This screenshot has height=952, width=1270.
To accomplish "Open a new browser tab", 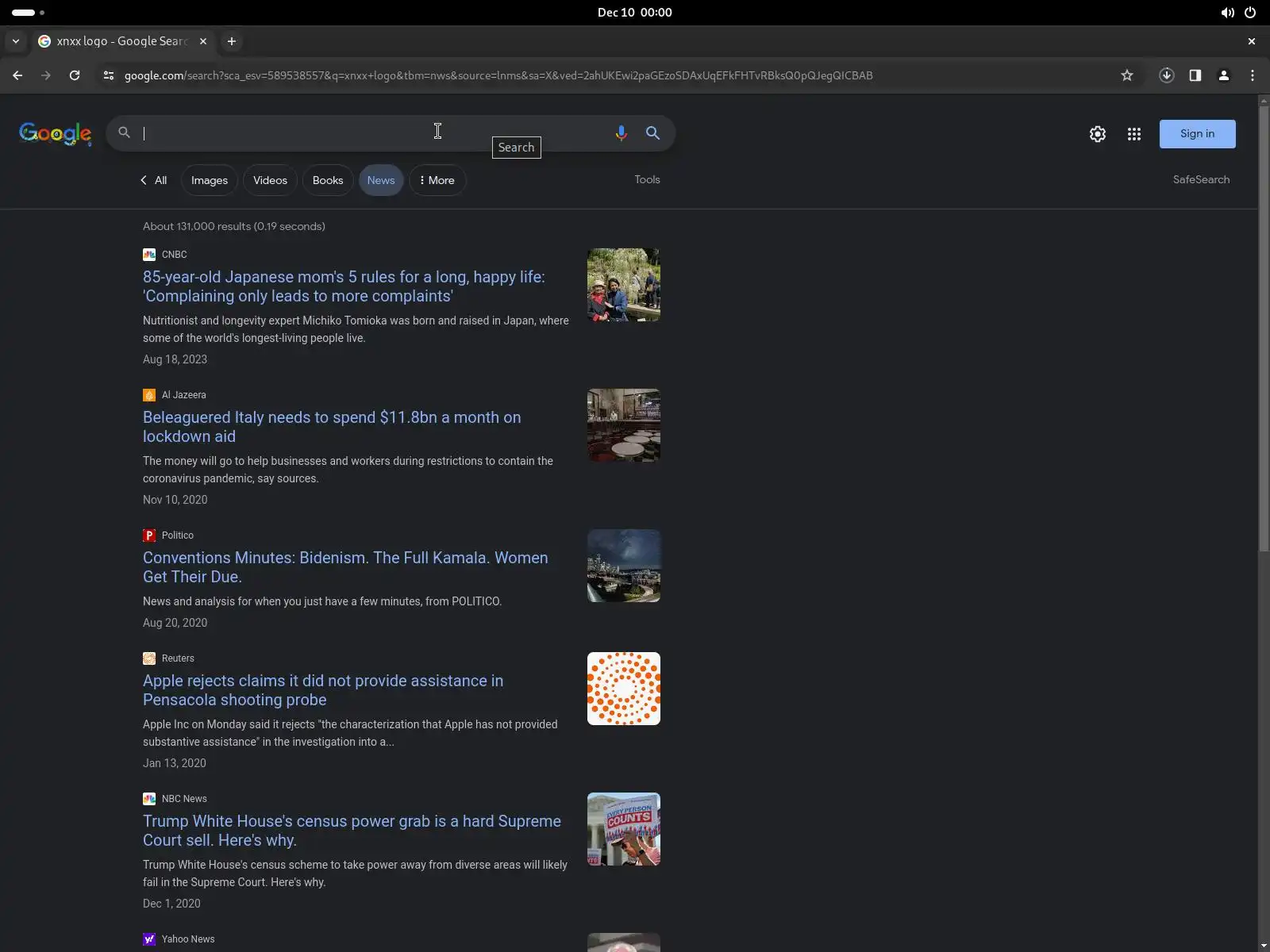I will coord(232,41).
